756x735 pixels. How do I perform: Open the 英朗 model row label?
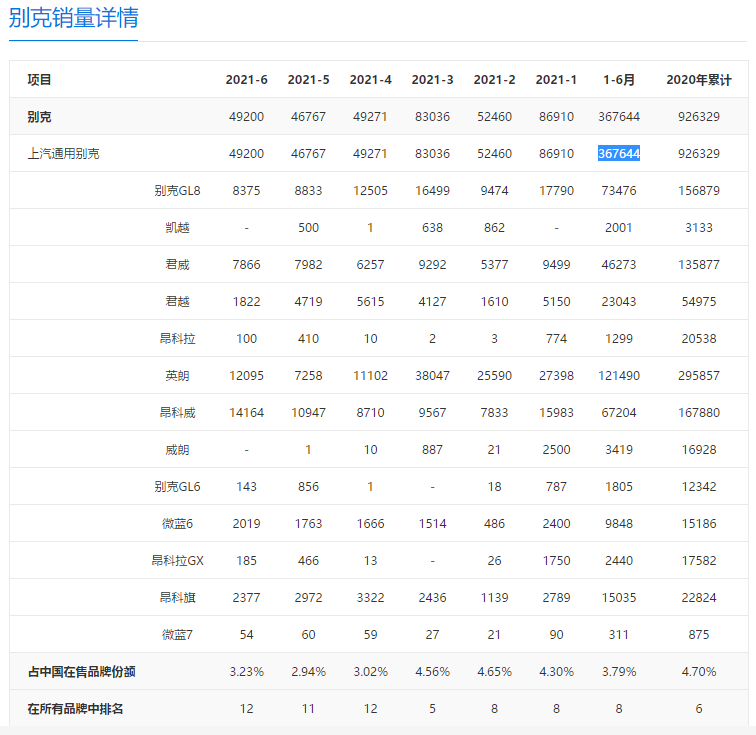pos(177,376)
